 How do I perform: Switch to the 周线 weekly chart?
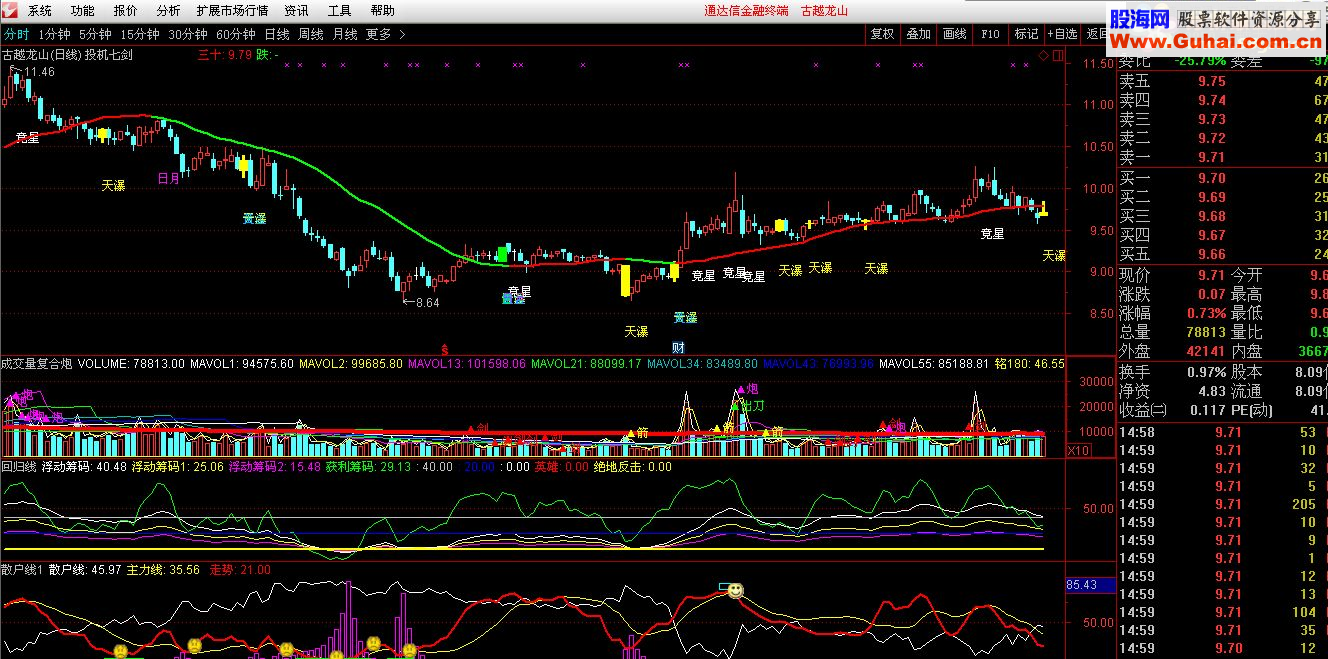coord(311,34)
